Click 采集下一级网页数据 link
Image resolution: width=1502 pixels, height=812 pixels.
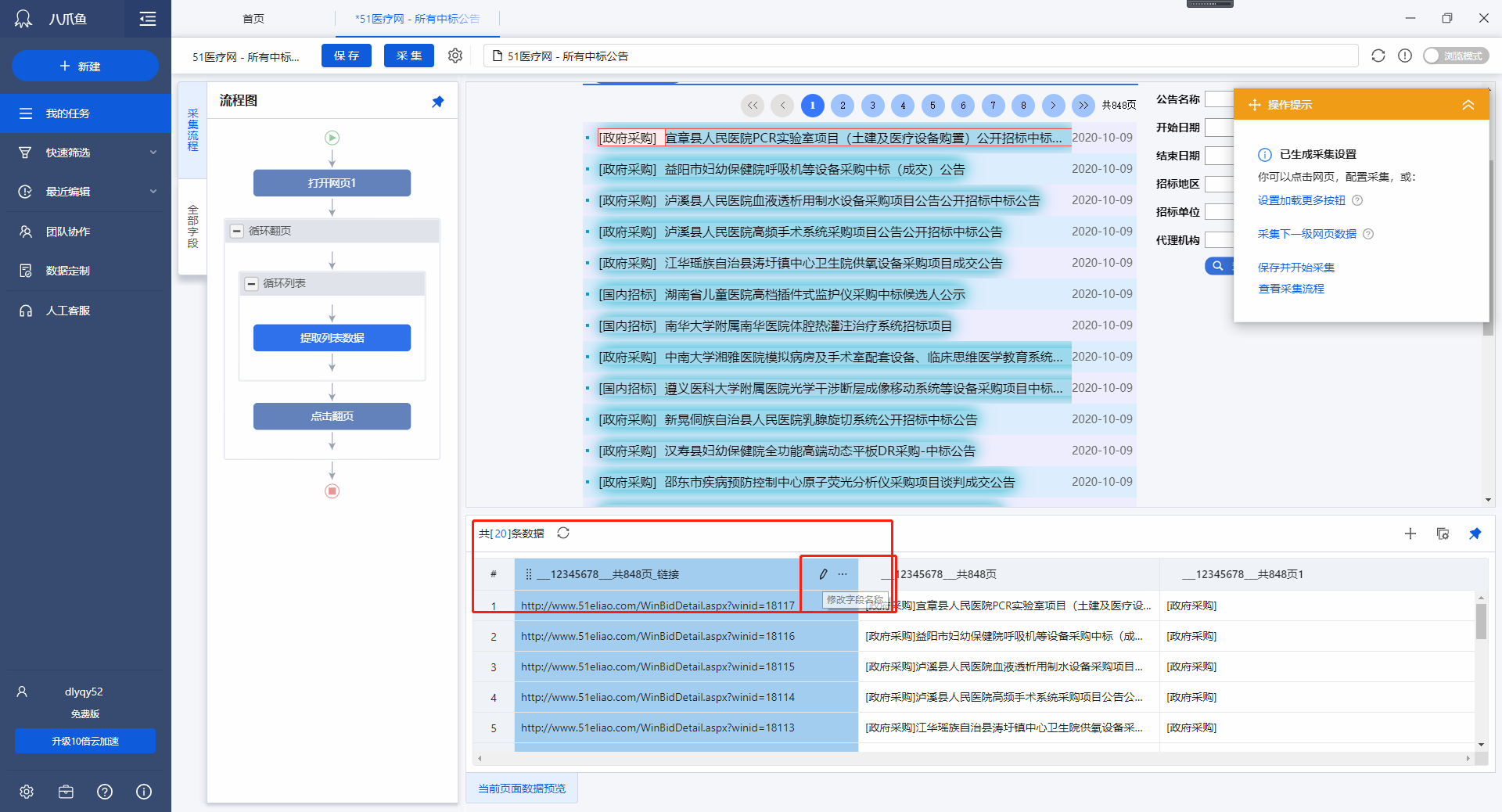(1307, 234)
